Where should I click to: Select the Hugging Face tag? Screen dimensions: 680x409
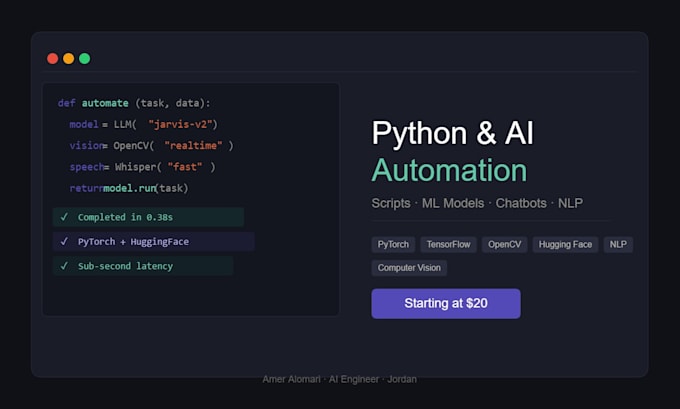point(565,245)
